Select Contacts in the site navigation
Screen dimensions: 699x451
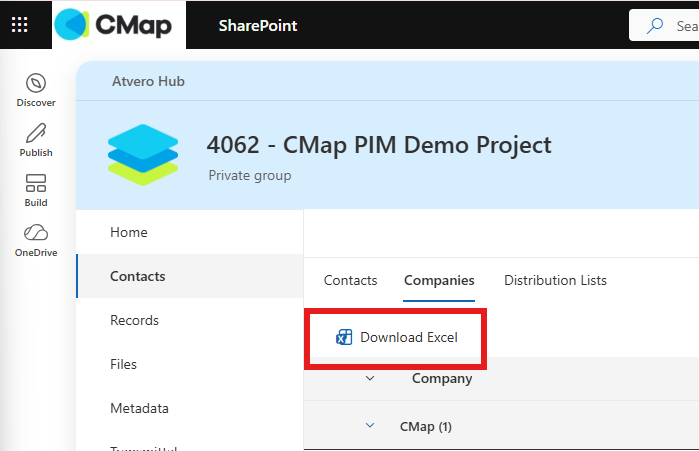coord(190,276)
